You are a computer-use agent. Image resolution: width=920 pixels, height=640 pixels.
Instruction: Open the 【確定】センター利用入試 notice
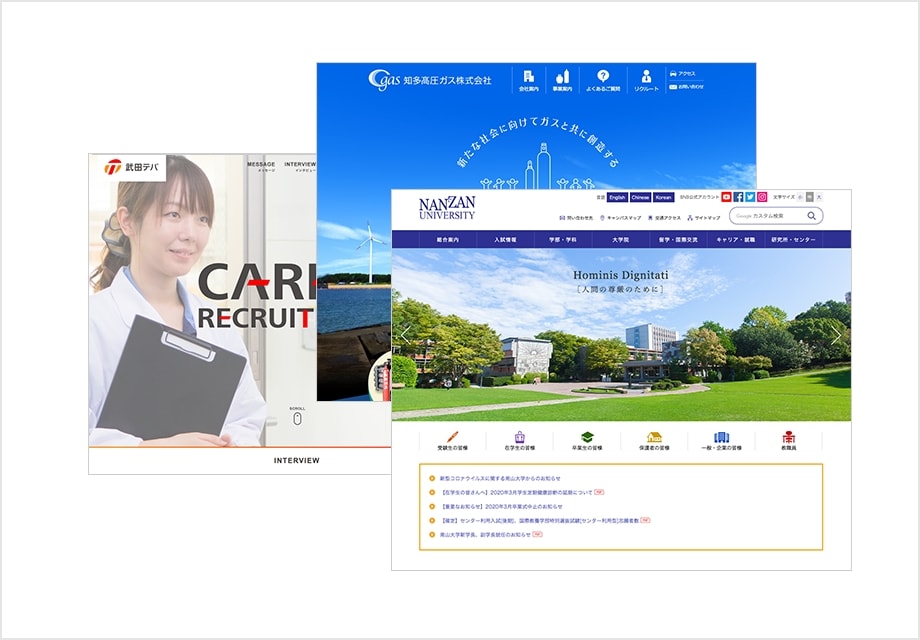(539, 520)
